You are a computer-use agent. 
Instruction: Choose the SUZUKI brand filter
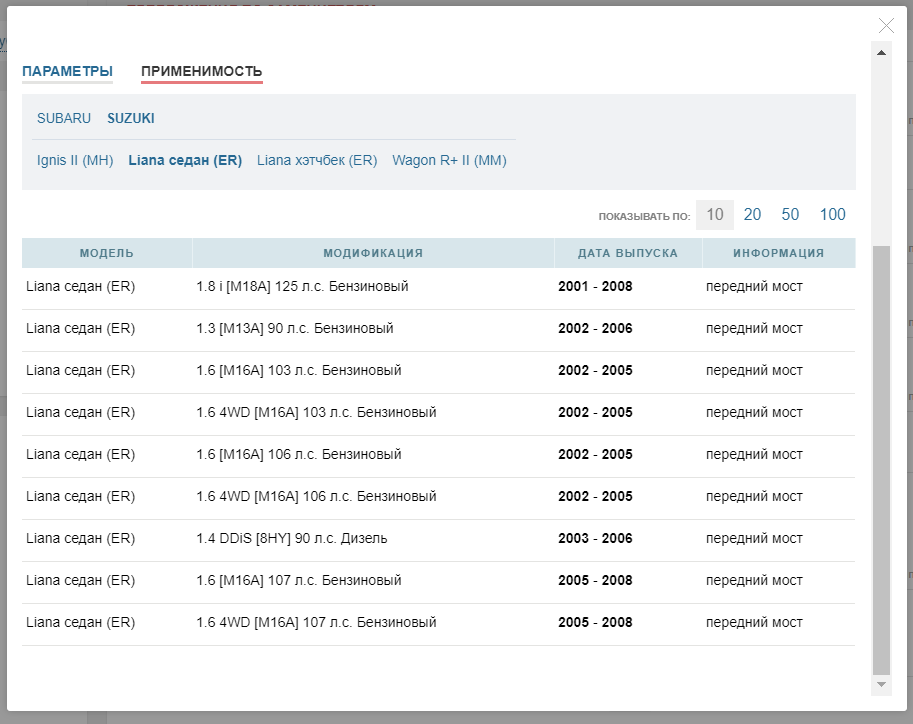coord(131,118)
